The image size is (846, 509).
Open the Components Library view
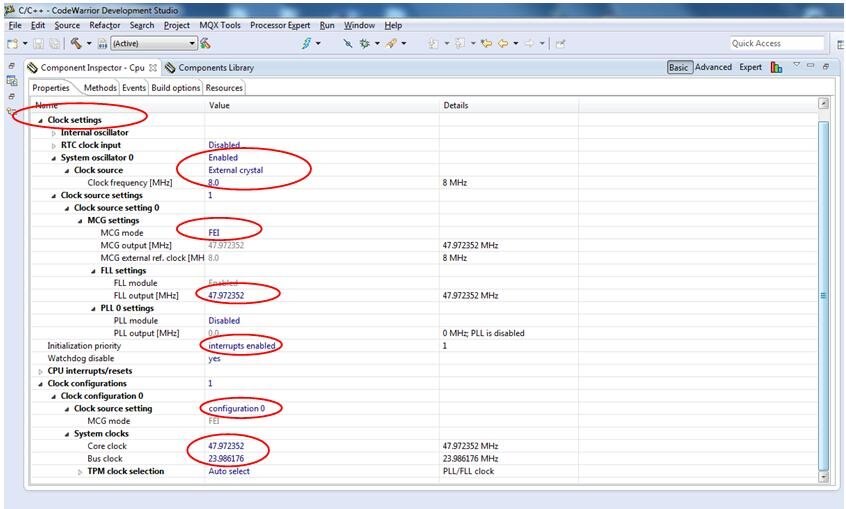215,68
